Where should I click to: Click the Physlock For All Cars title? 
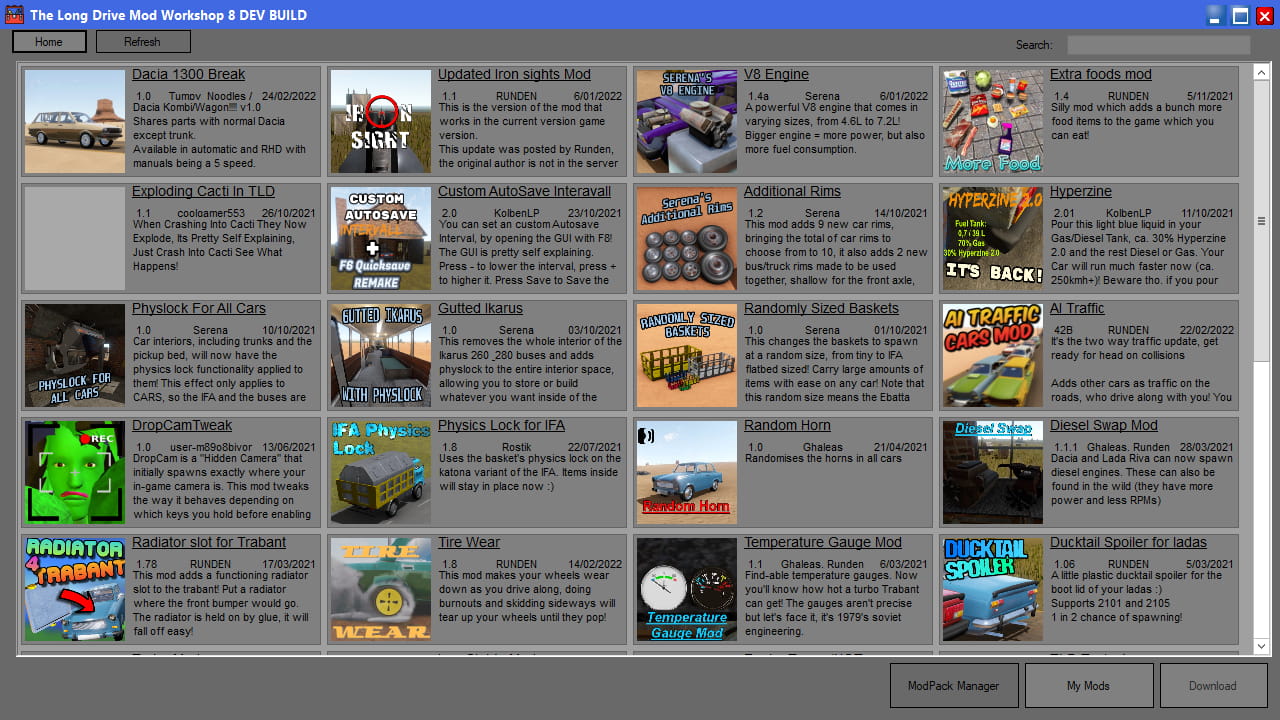coord(199,309)
